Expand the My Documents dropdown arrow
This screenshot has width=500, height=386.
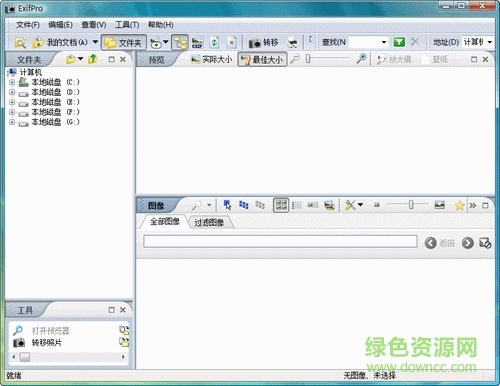[x=95, y=42]
